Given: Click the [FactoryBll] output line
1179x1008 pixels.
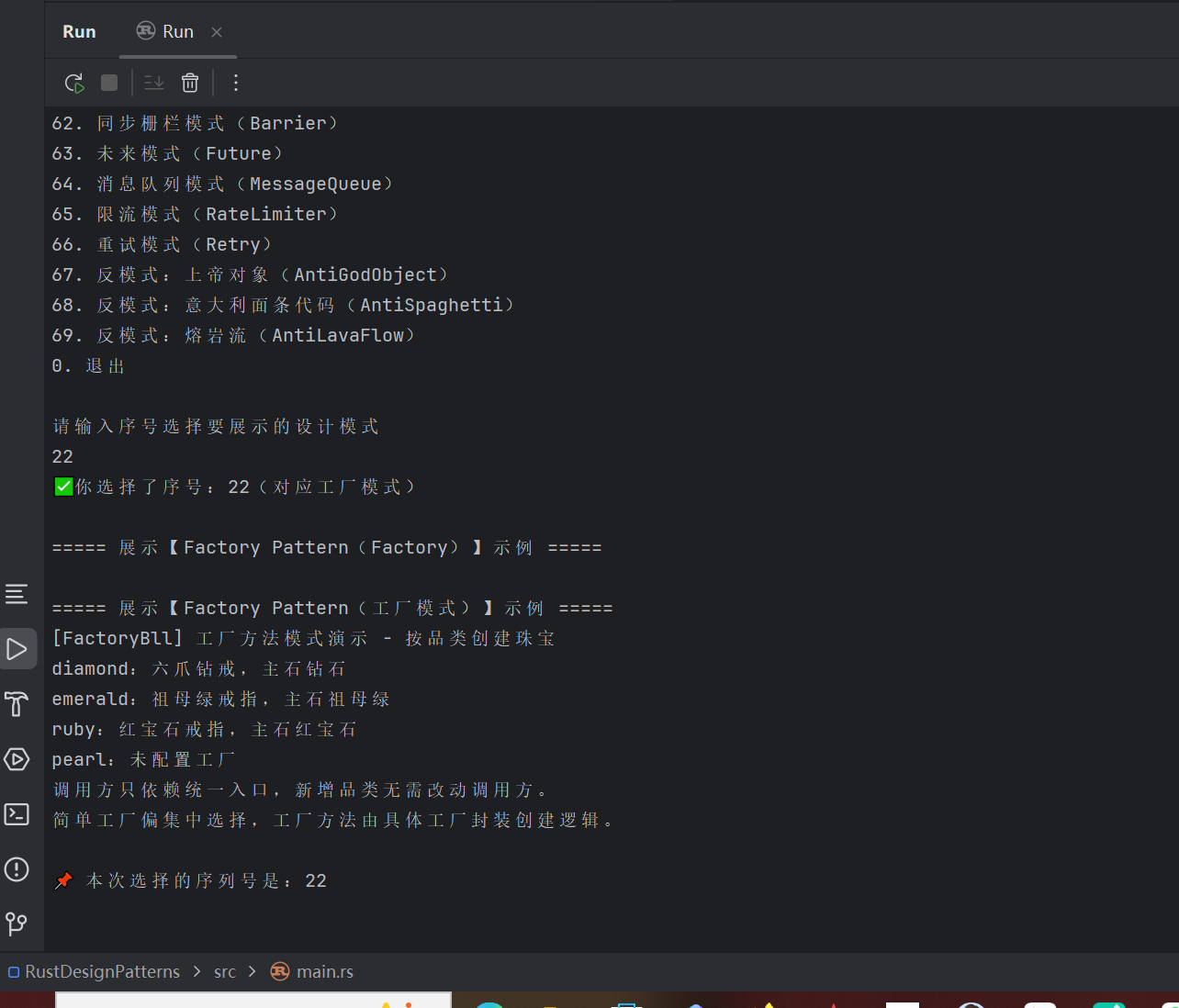Looking at the screenshot, I should pyautogui.click(x=304, y=638).
